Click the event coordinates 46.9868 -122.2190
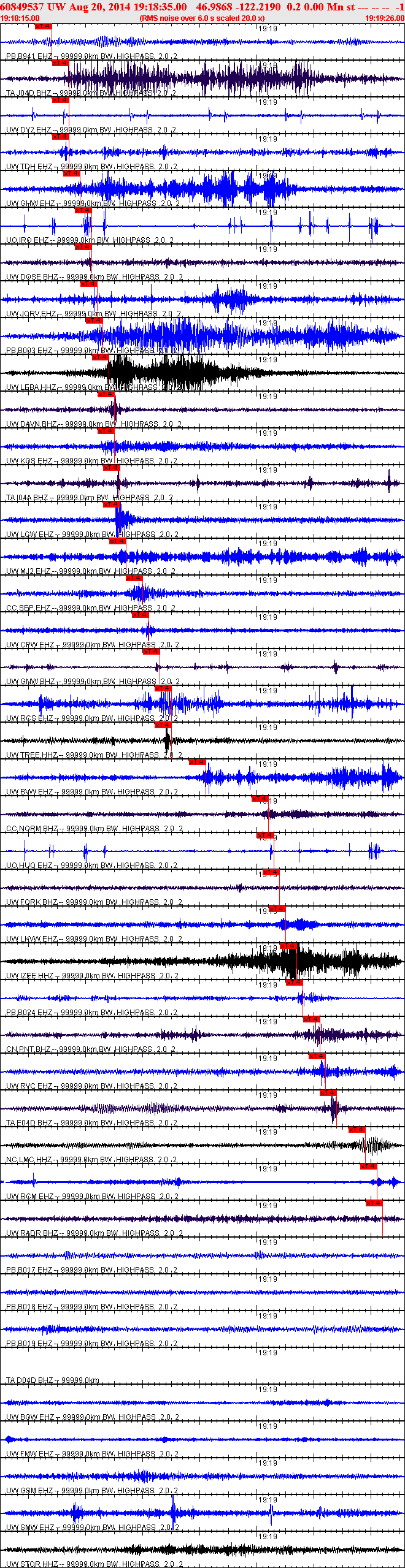This screenshot has height=1568, width=405. click(x=238, y=7)
